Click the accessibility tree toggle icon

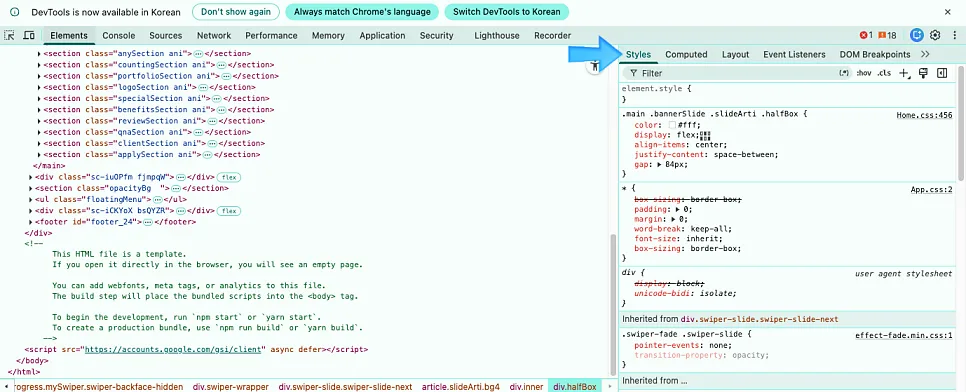point(594,67)
